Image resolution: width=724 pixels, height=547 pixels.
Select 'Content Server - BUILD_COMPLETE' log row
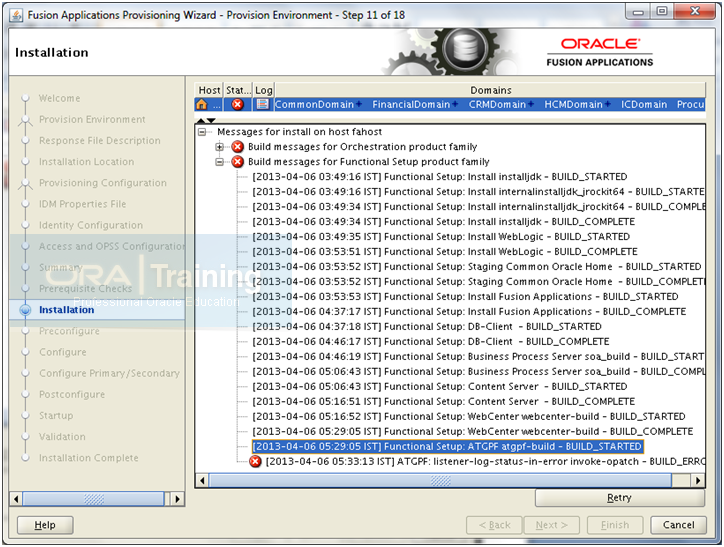coord(443,402)
